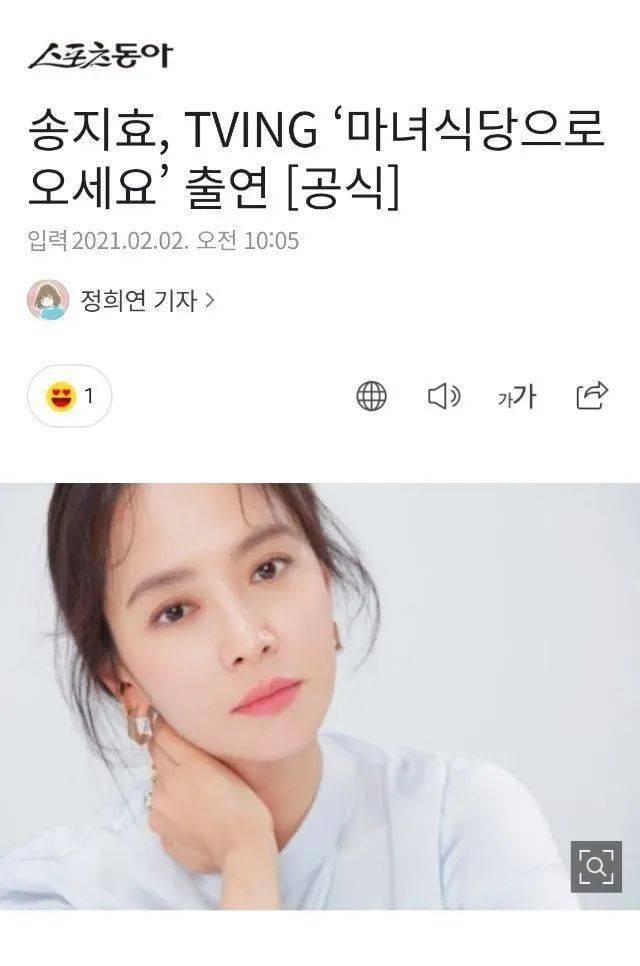Viewport: 640px width, 966px height.
Task: Expand the reporter chevron arrow
Action: click(x=209, y=301)
